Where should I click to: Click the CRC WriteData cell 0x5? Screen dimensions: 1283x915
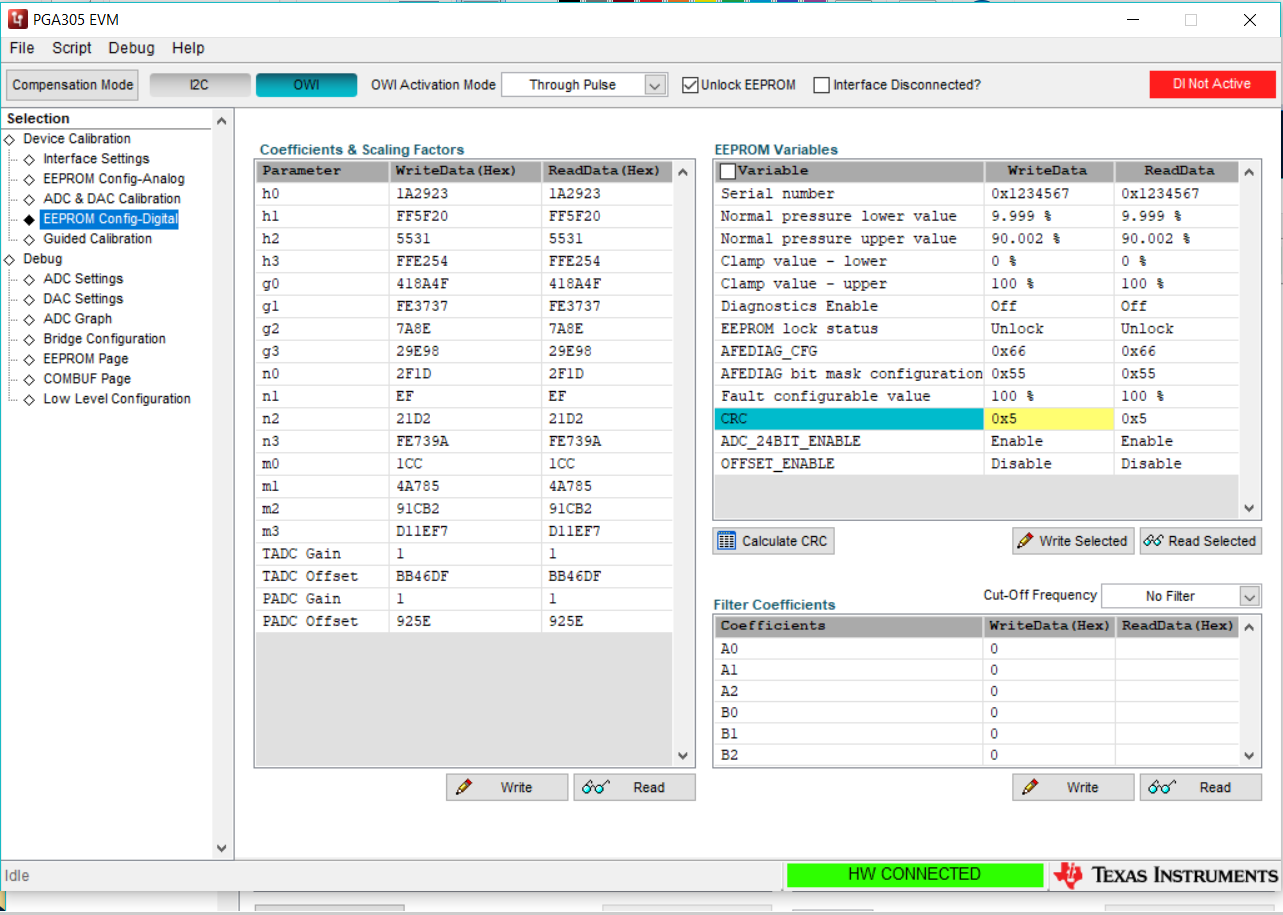pos(1050,419)
